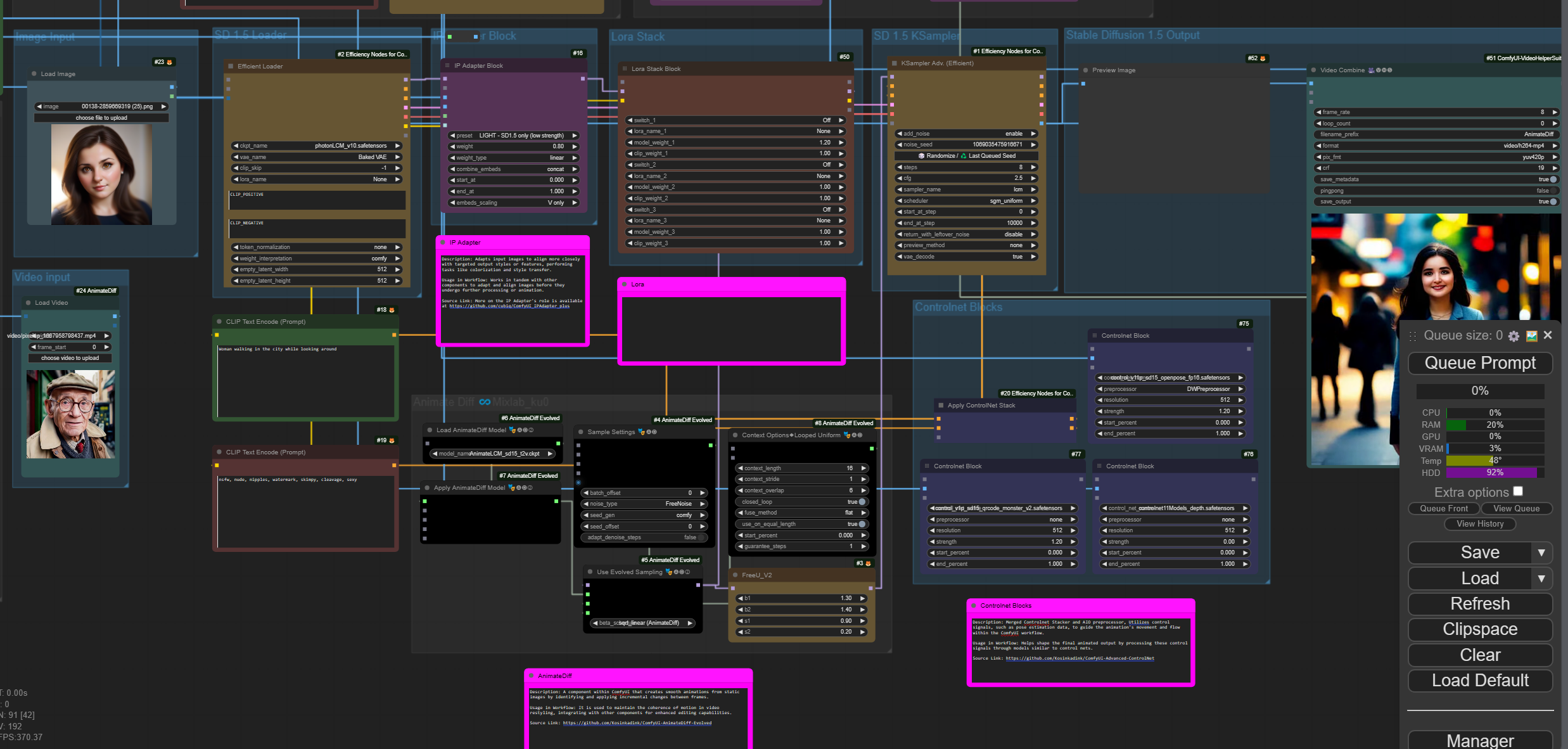
Task: Open the Load button dropdown arrow
Action: [1541, 579]
